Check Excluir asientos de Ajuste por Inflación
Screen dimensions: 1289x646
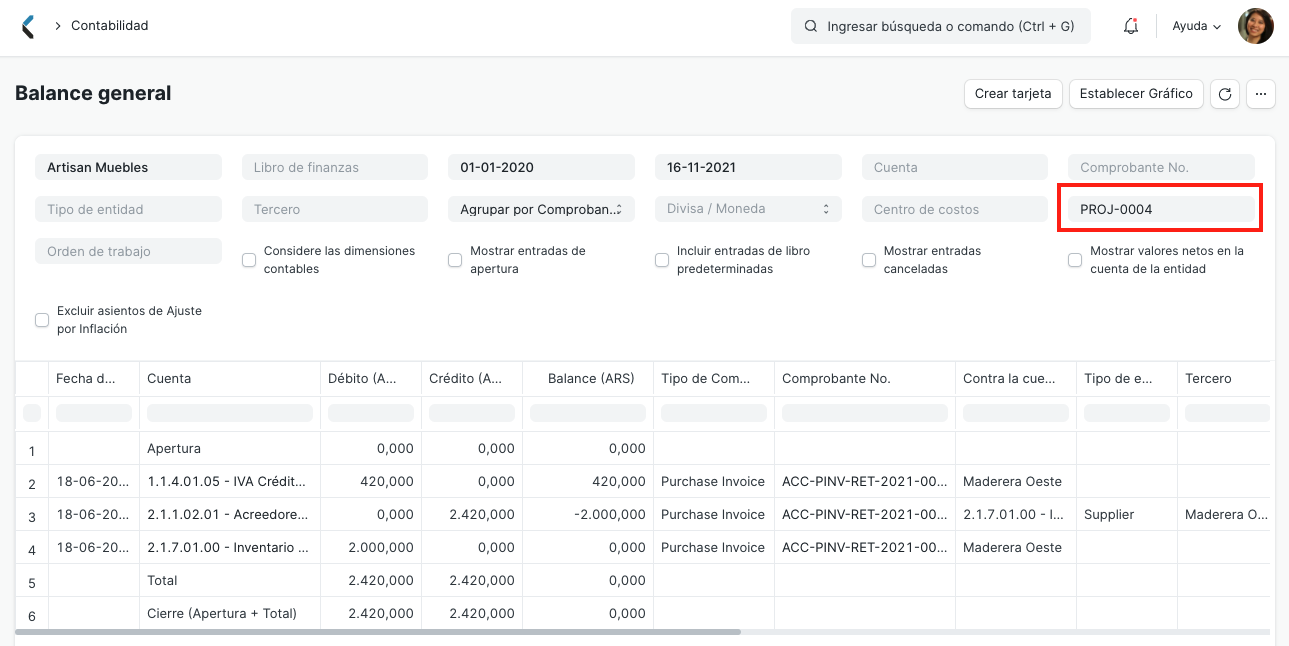click(x=42, y=320)
